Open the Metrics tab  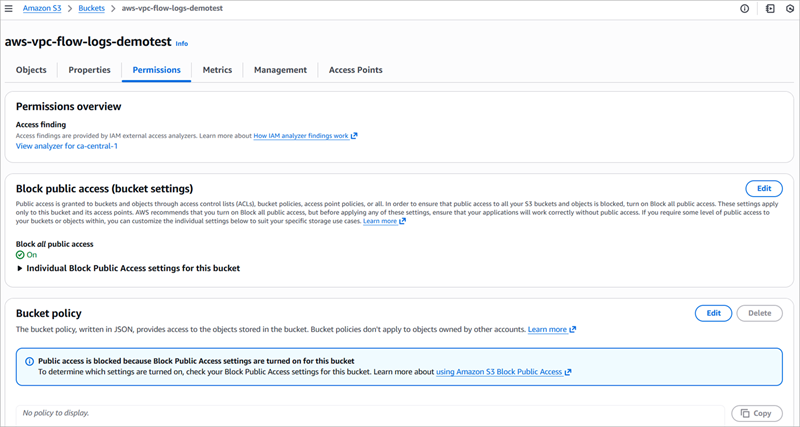point(217,70)
